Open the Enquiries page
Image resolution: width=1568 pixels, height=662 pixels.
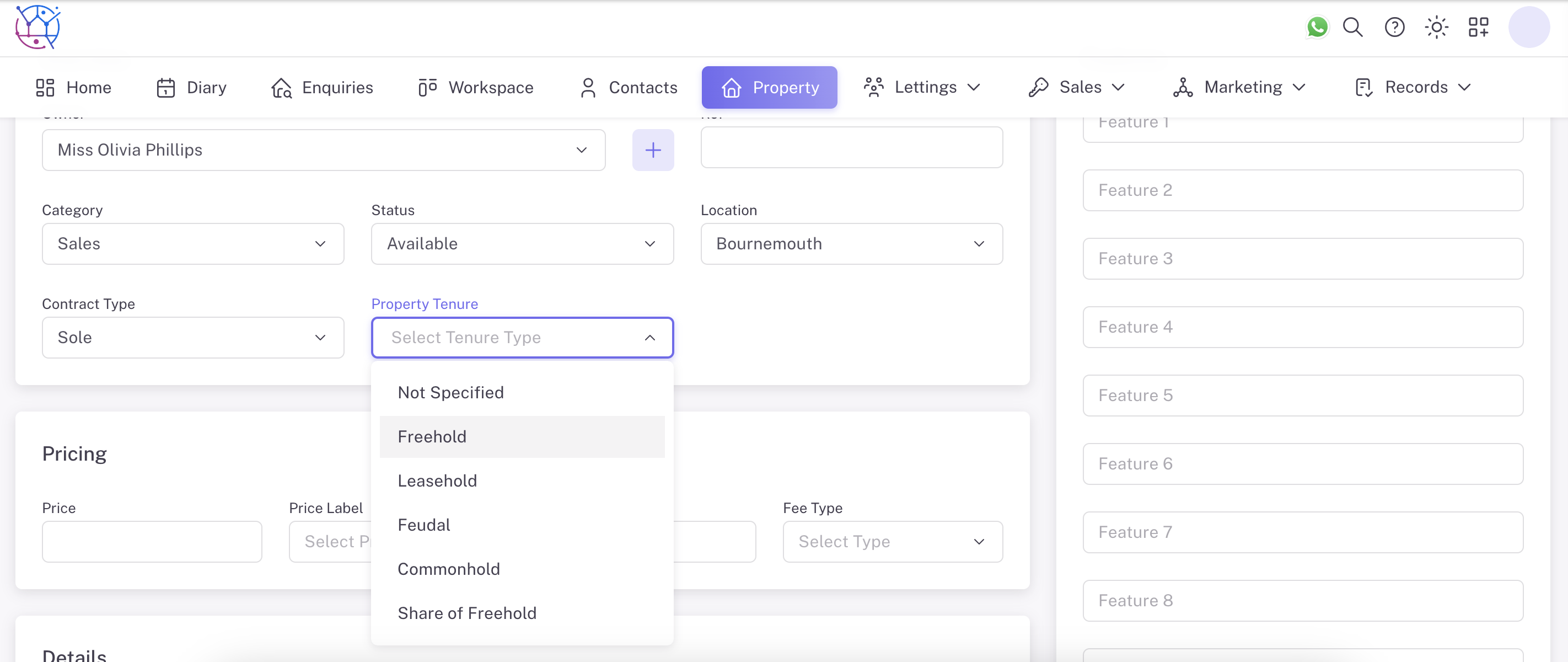tap(323, 88)
